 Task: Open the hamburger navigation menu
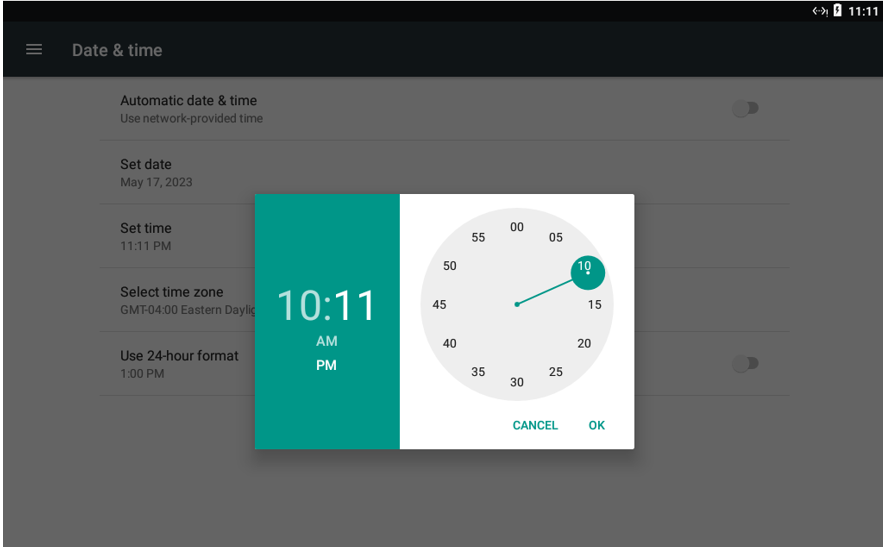[x=34, y=50]
